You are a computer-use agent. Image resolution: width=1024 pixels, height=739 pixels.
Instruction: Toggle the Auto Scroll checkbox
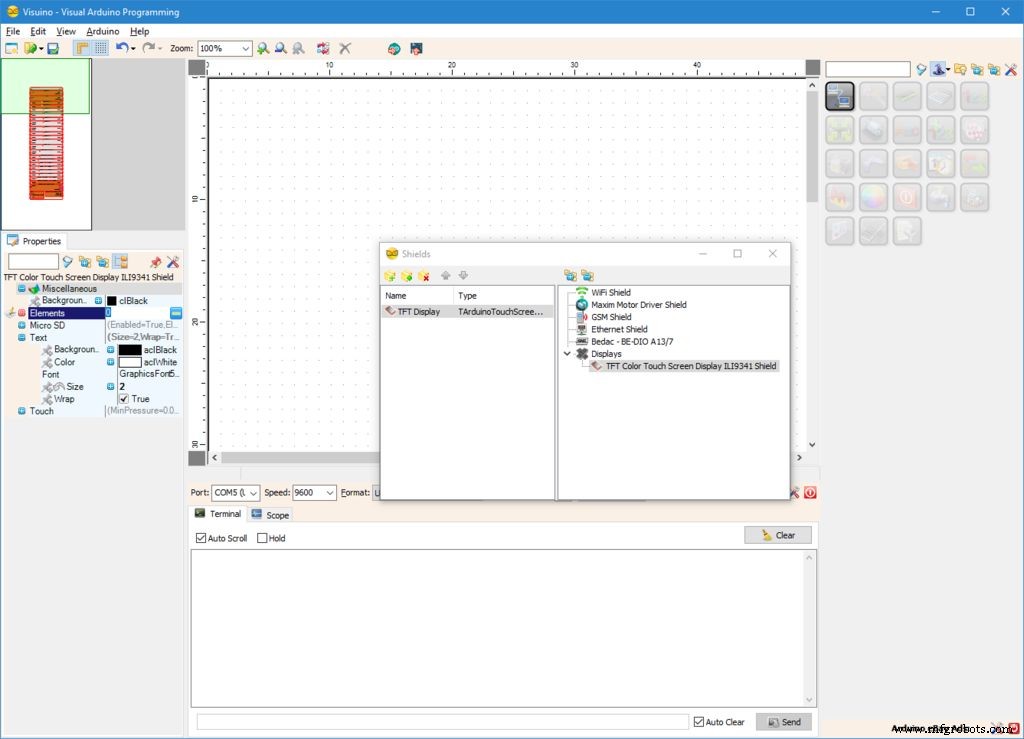[x=201, y=538]
